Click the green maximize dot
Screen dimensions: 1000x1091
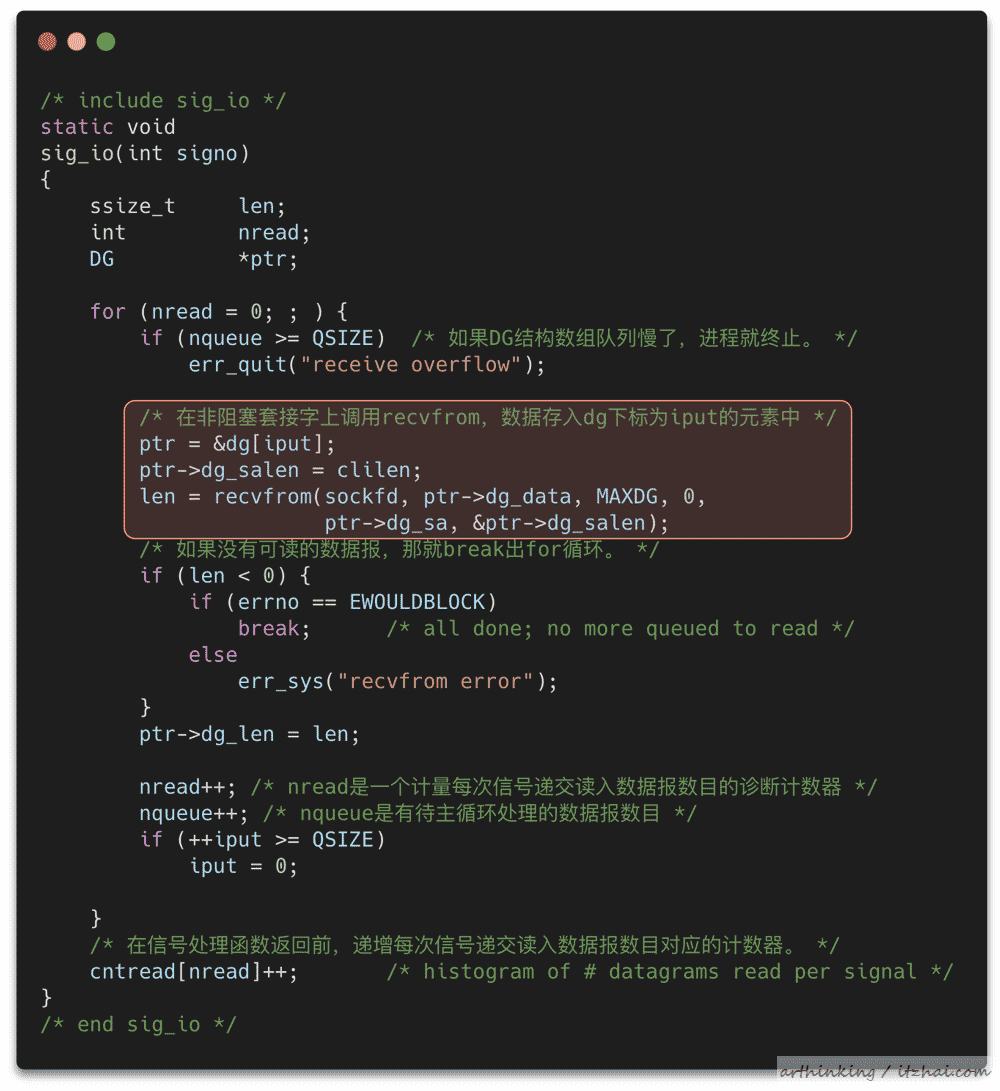[106, 42]
